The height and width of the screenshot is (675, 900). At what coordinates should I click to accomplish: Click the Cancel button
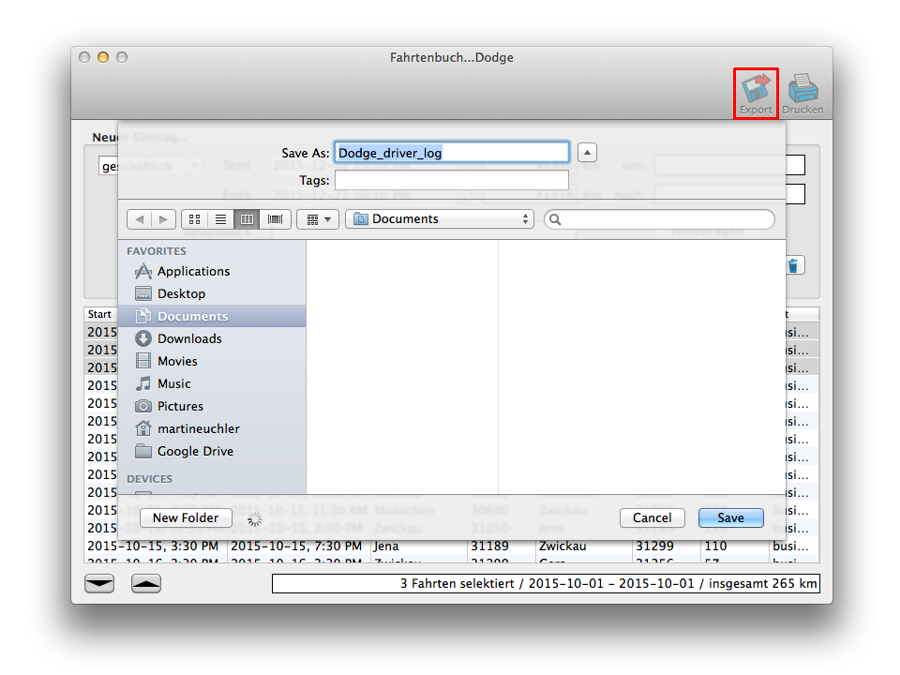tap(652, 518)
